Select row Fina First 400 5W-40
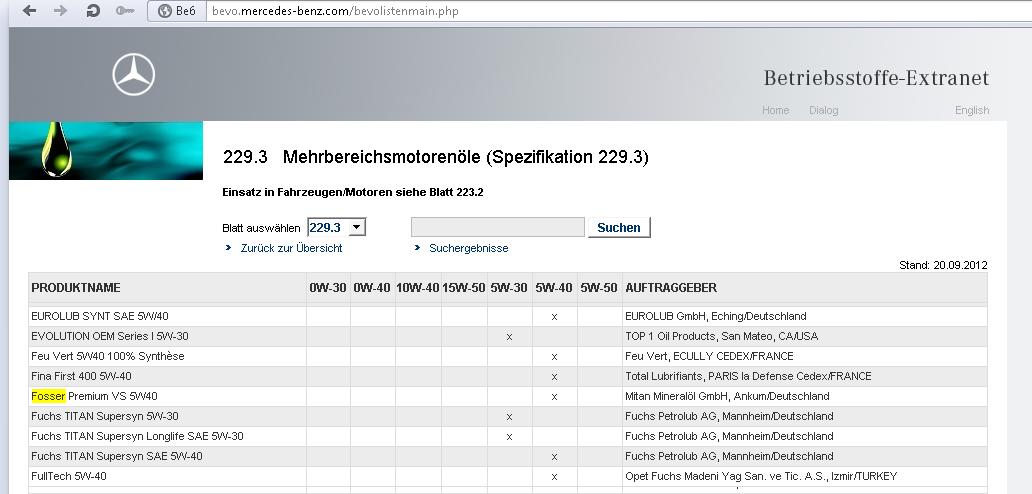 coord(507,376)
